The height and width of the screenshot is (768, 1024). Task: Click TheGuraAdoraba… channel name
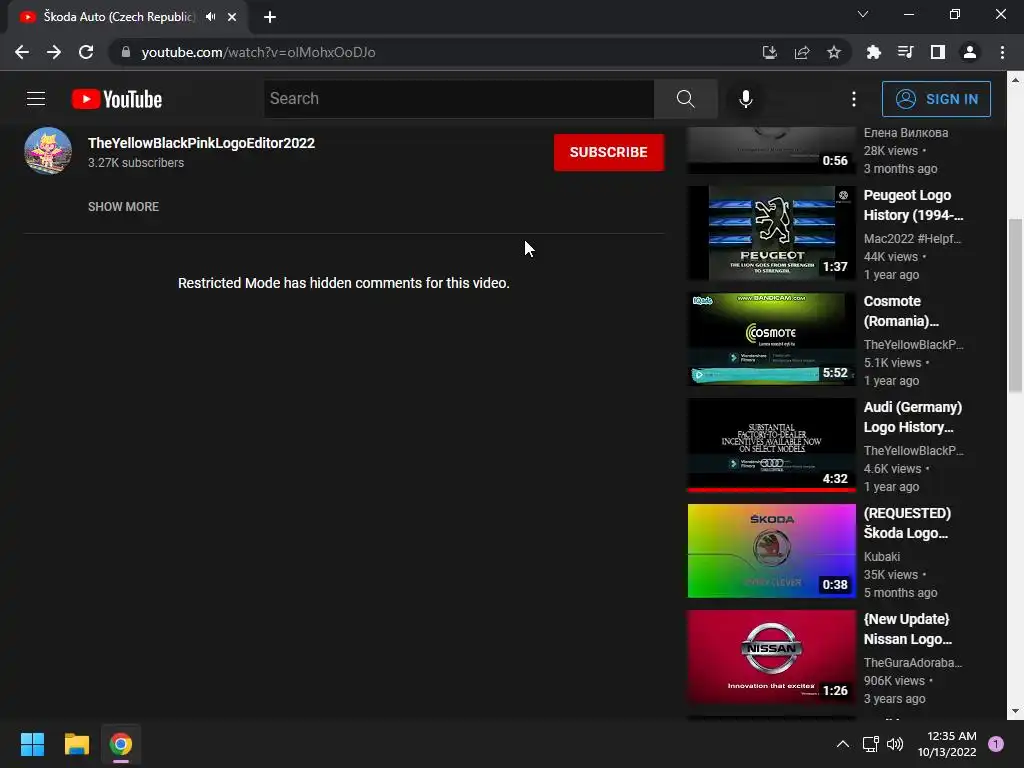click(x=912, y=662)
